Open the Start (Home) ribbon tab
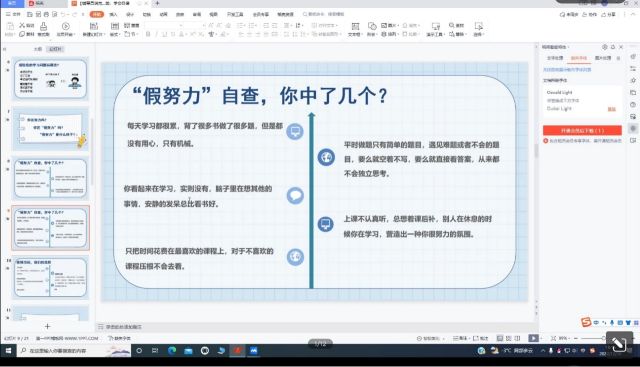 (97, 14)
